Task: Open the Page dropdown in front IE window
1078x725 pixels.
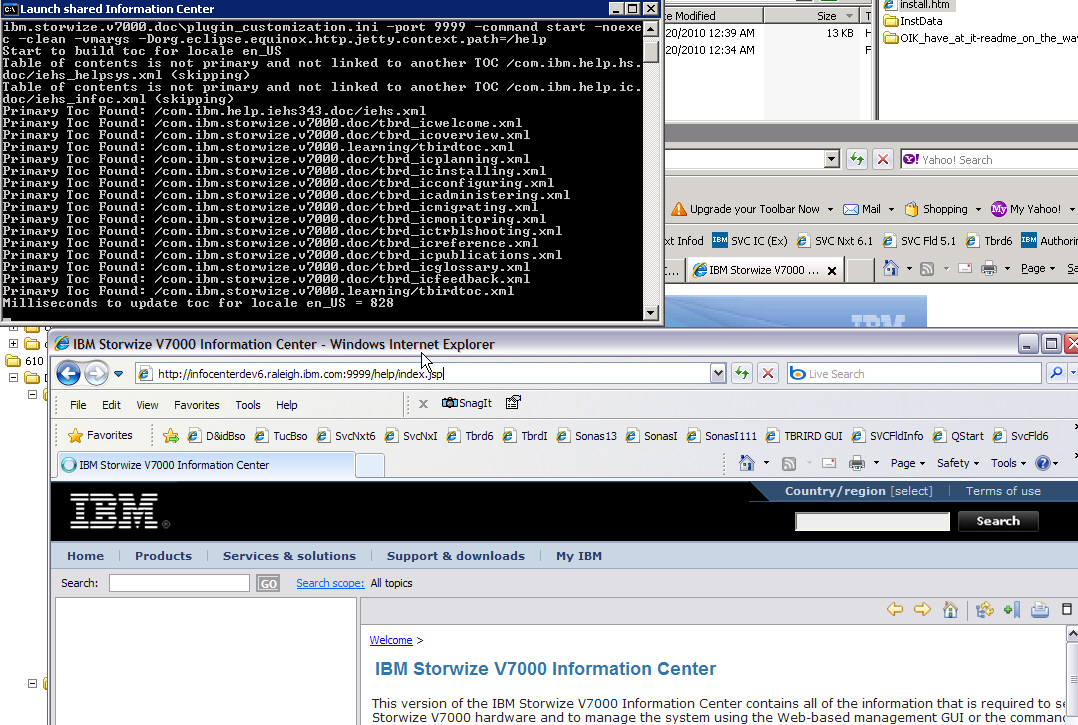Action: click(908, 463)
